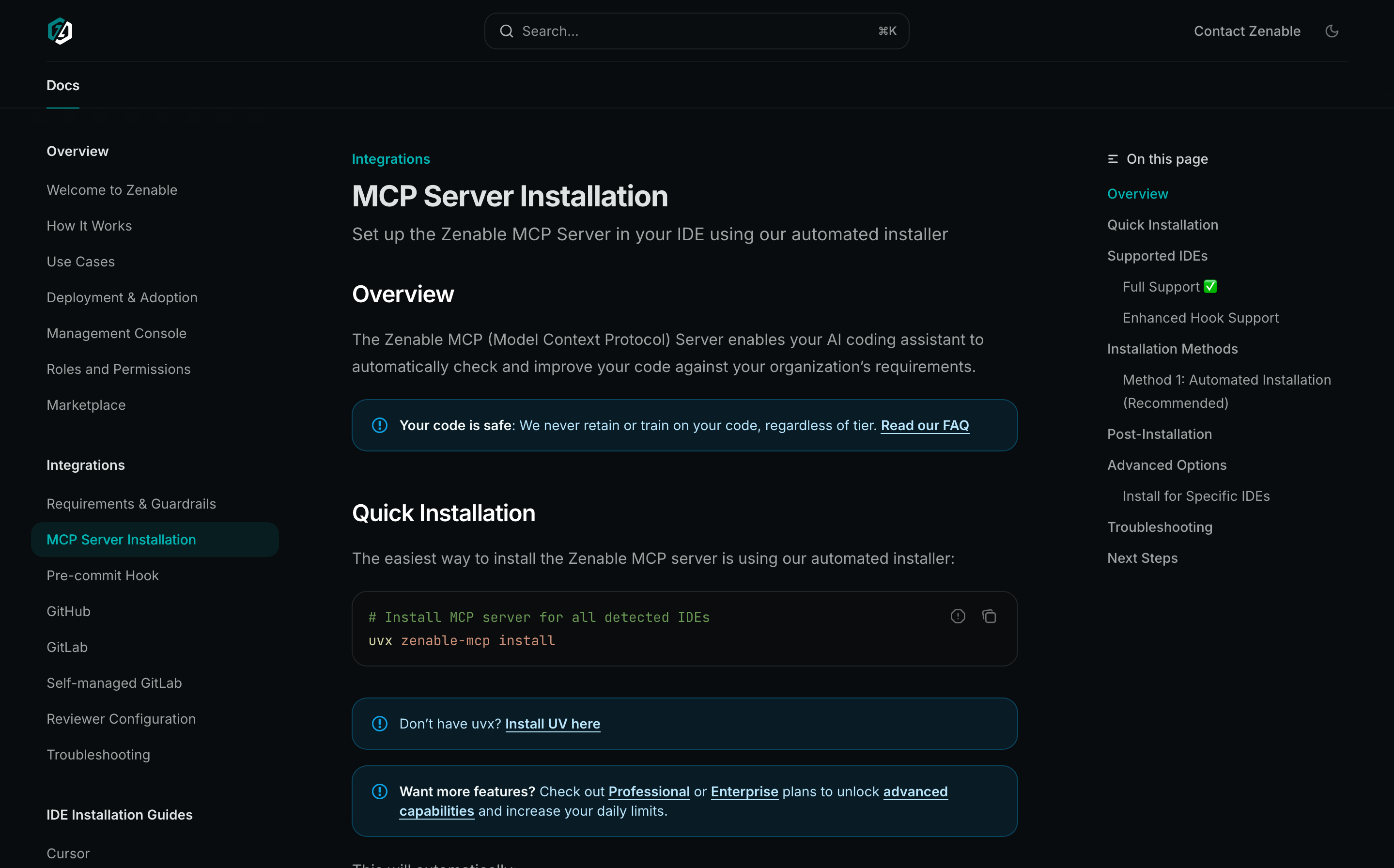Open Contact Zenable in header

click(1246, 31)
